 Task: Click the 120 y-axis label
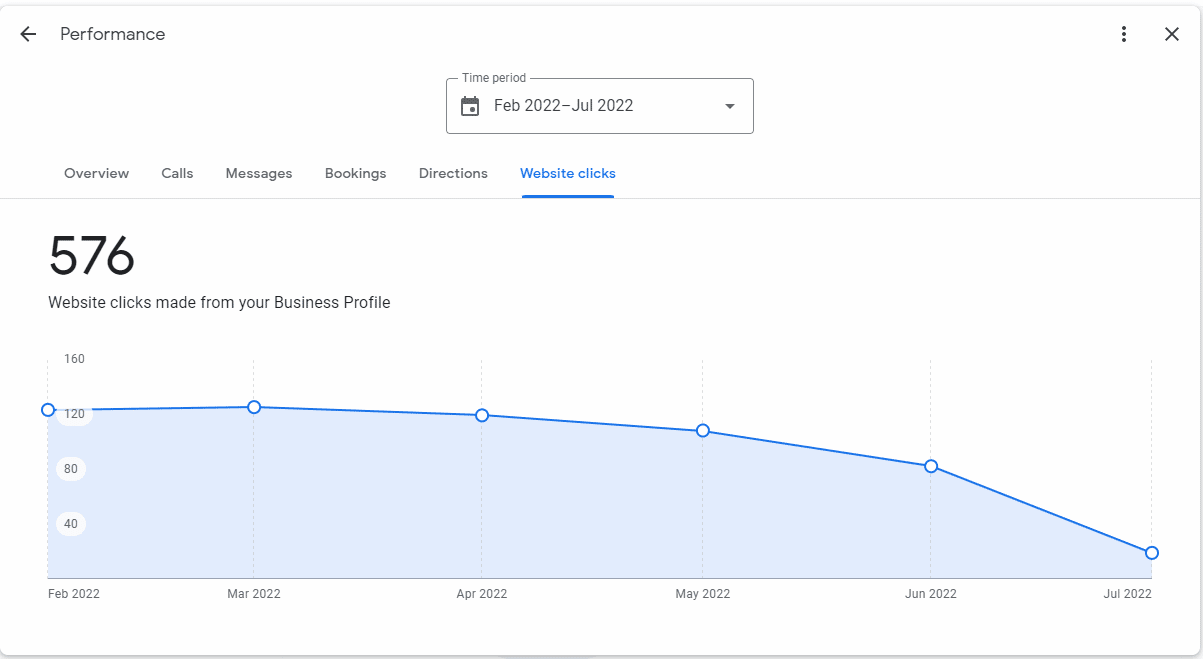(x=71, y=414)
